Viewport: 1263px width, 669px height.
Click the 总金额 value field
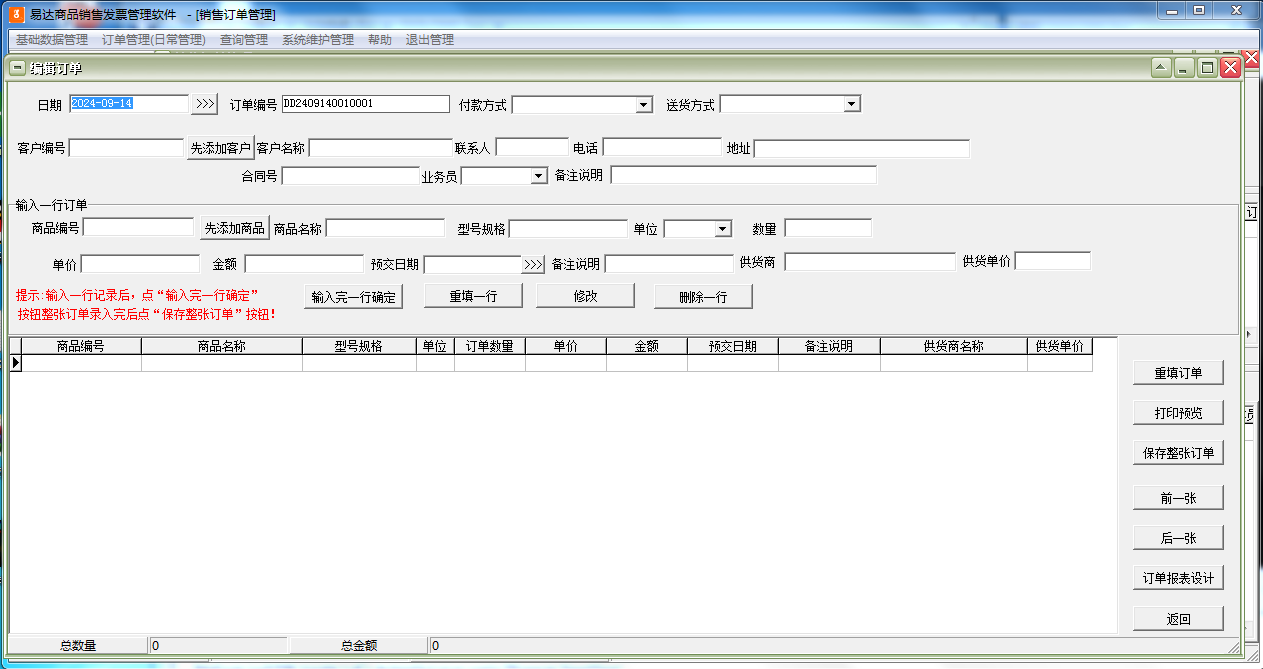tap(828, 646)
